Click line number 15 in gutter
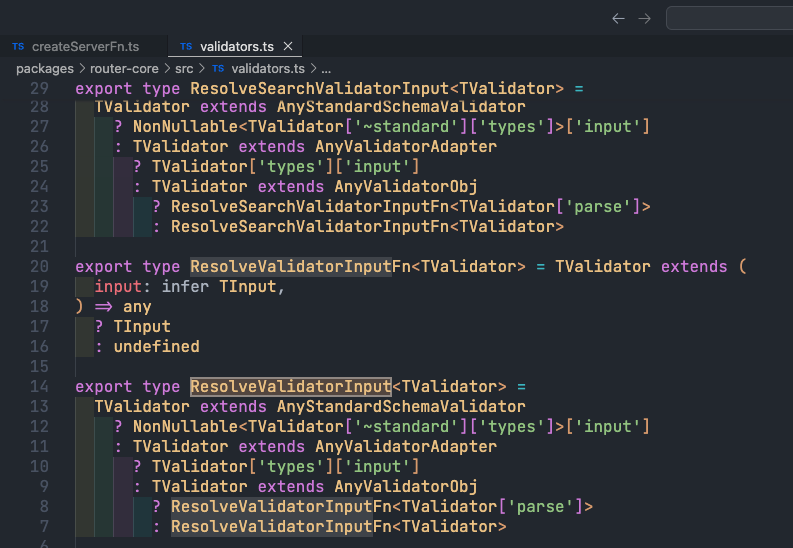Screen dimensions: 793x548 point(39,367)
